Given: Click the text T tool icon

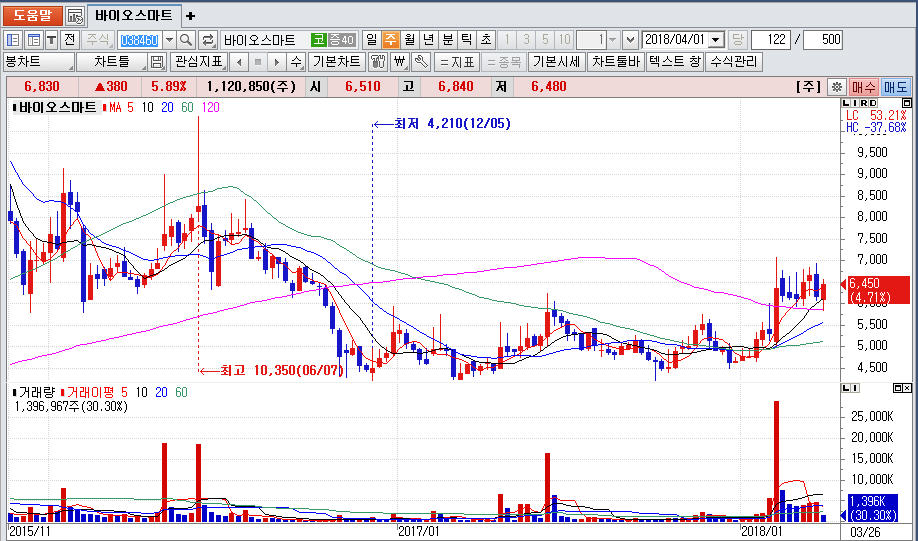Looking at the screenshot, I should click(51, 40).
